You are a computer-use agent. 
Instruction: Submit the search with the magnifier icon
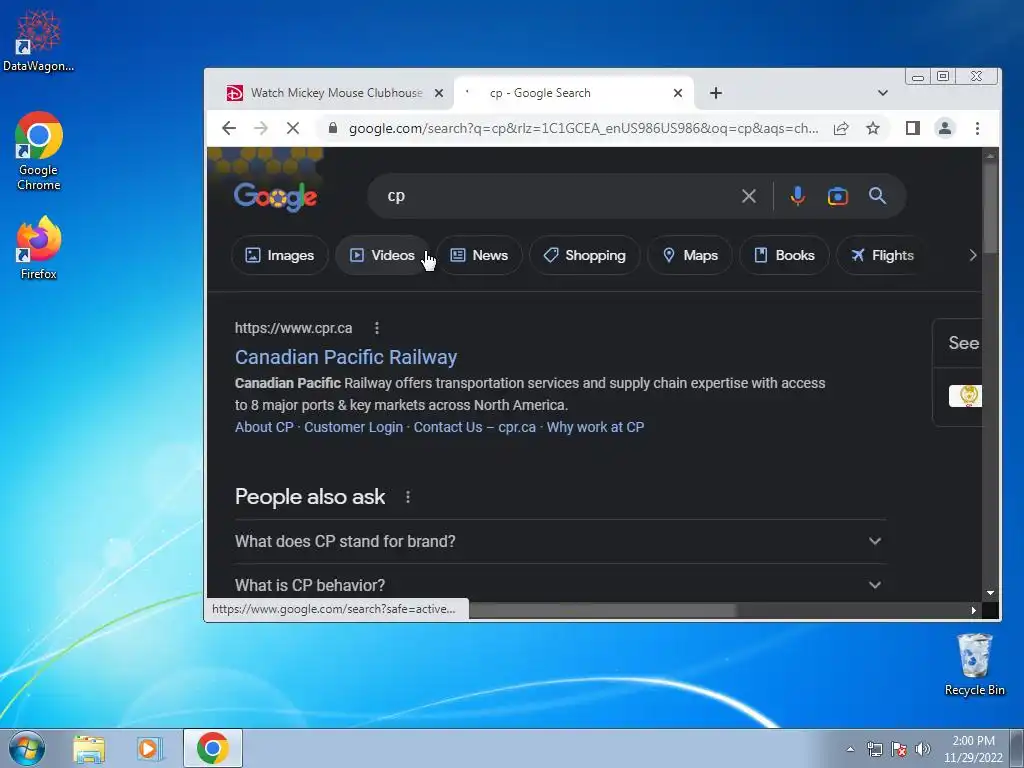point(877,195)
